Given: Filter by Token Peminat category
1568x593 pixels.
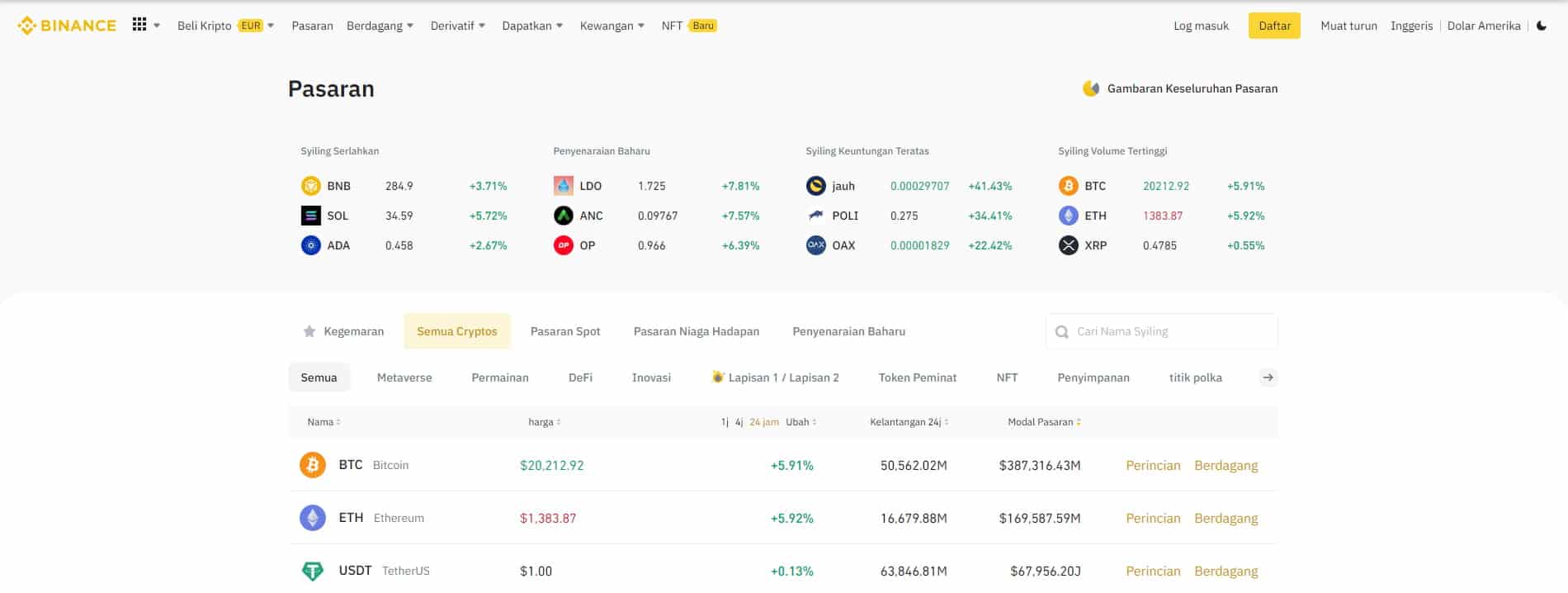Looking at the screenshot, I should click(x=918, y=377).
